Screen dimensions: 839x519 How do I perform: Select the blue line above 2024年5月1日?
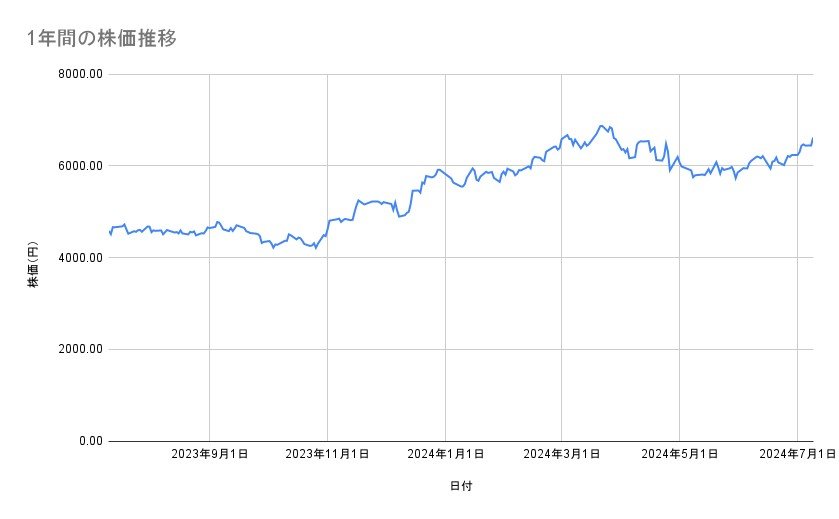[680, 164]
